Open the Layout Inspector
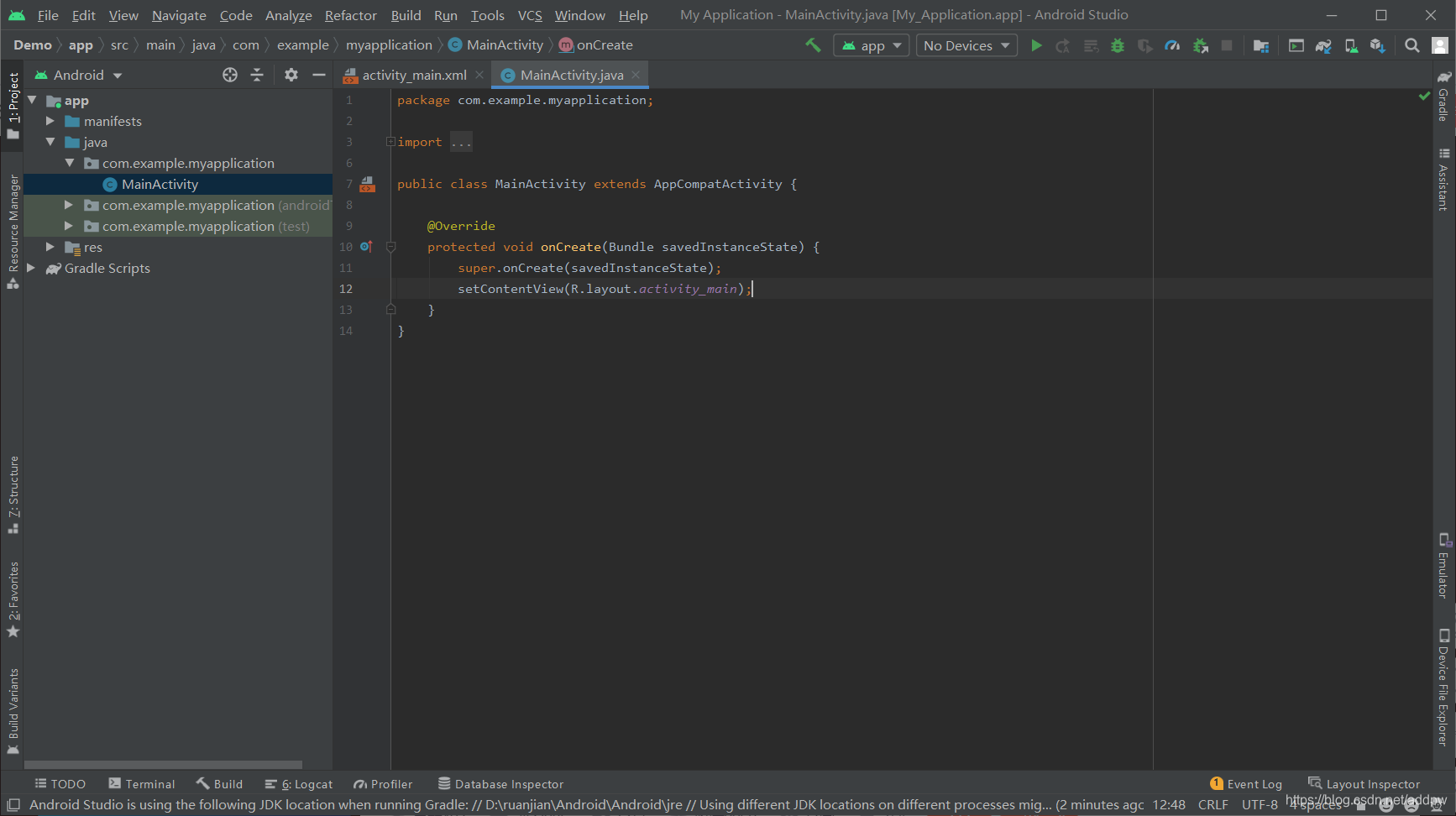Image resolution: width=1456 pixels, height=816 pixels. click(1364, 784)
